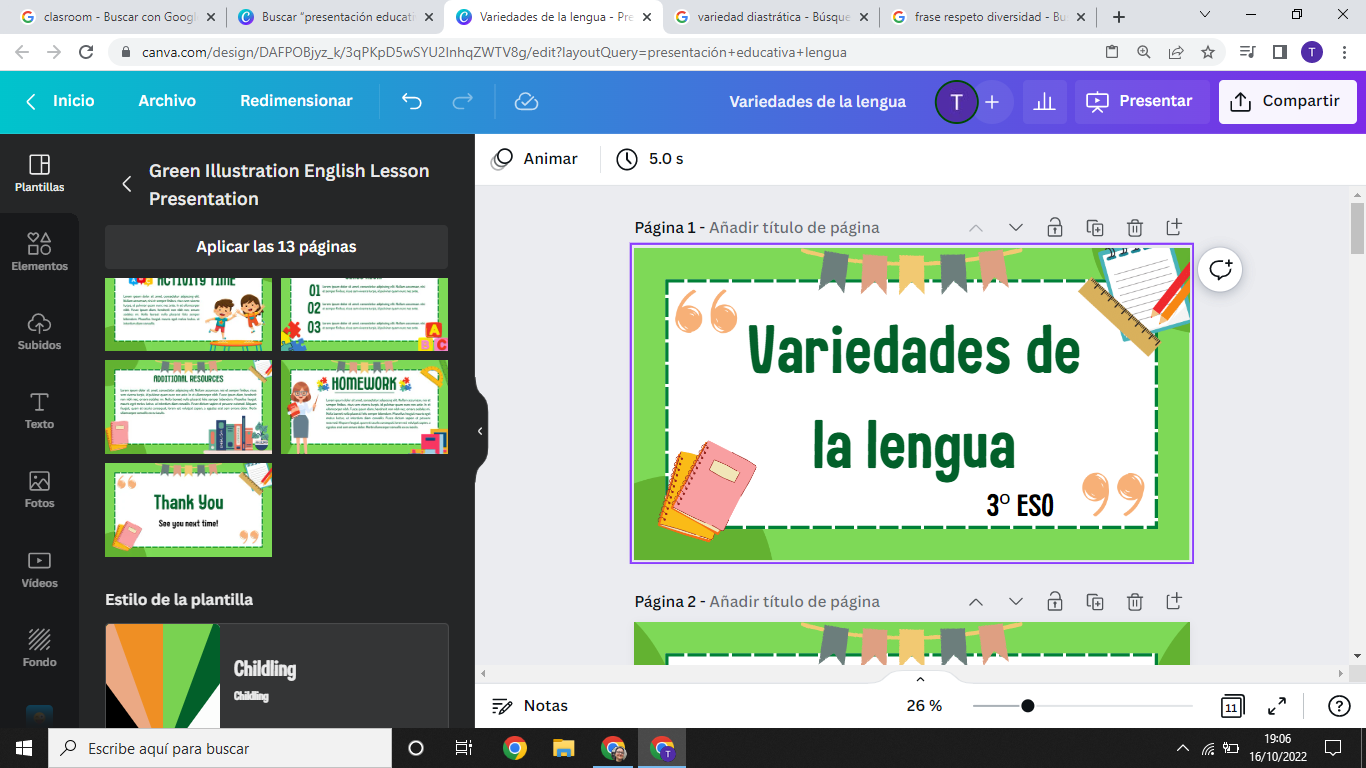The width and height of the screenshot is (1366, 768).
Task: Move Página 2 down
Action: point(1016,601)
